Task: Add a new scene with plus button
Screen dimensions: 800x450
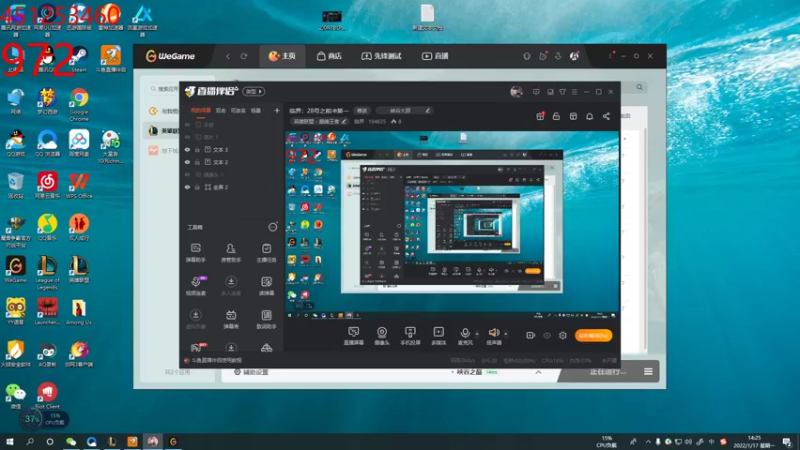Action: [277, 110]
